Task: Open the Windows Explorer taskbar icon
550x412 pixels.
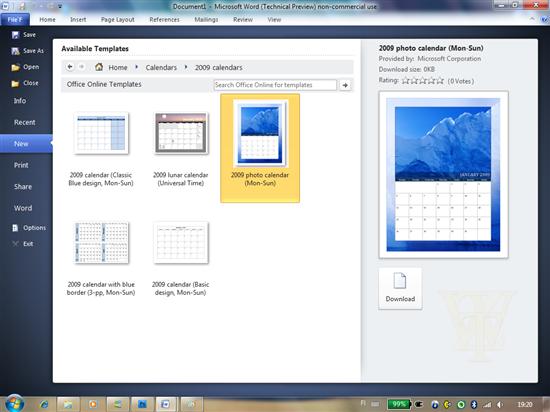Action: pos(68,404)
